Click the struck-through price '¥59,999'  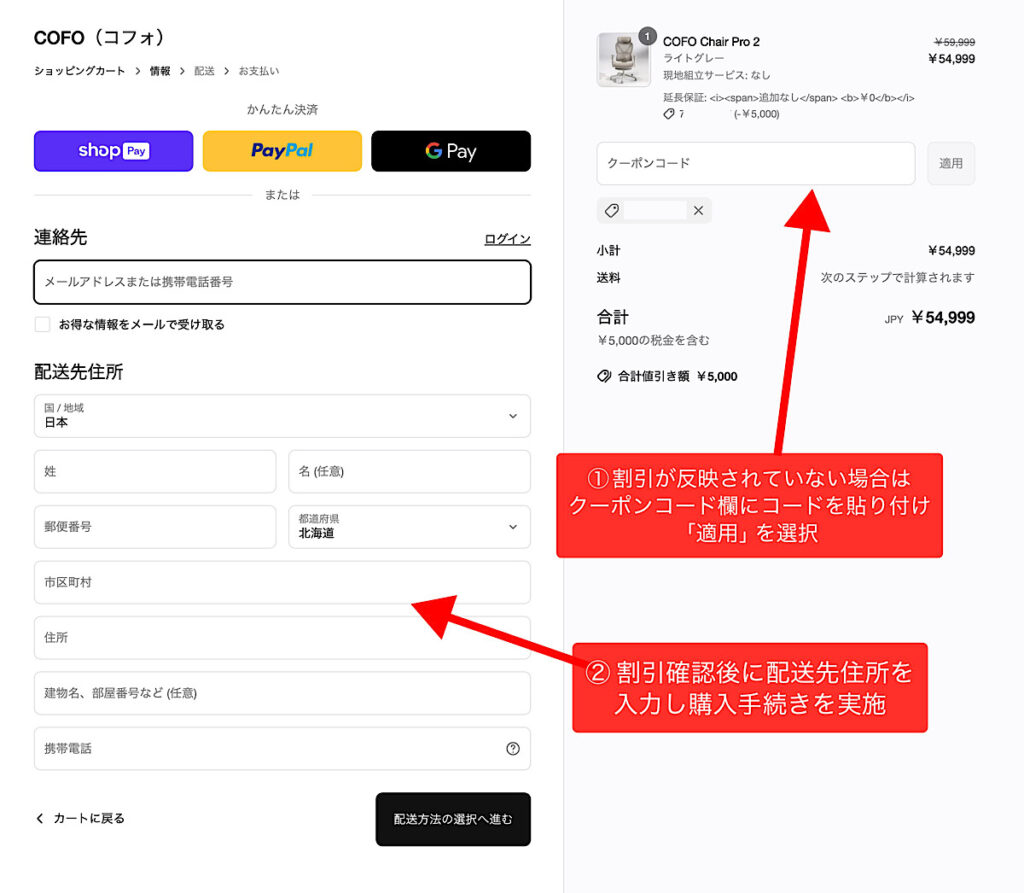pos(955,42)
